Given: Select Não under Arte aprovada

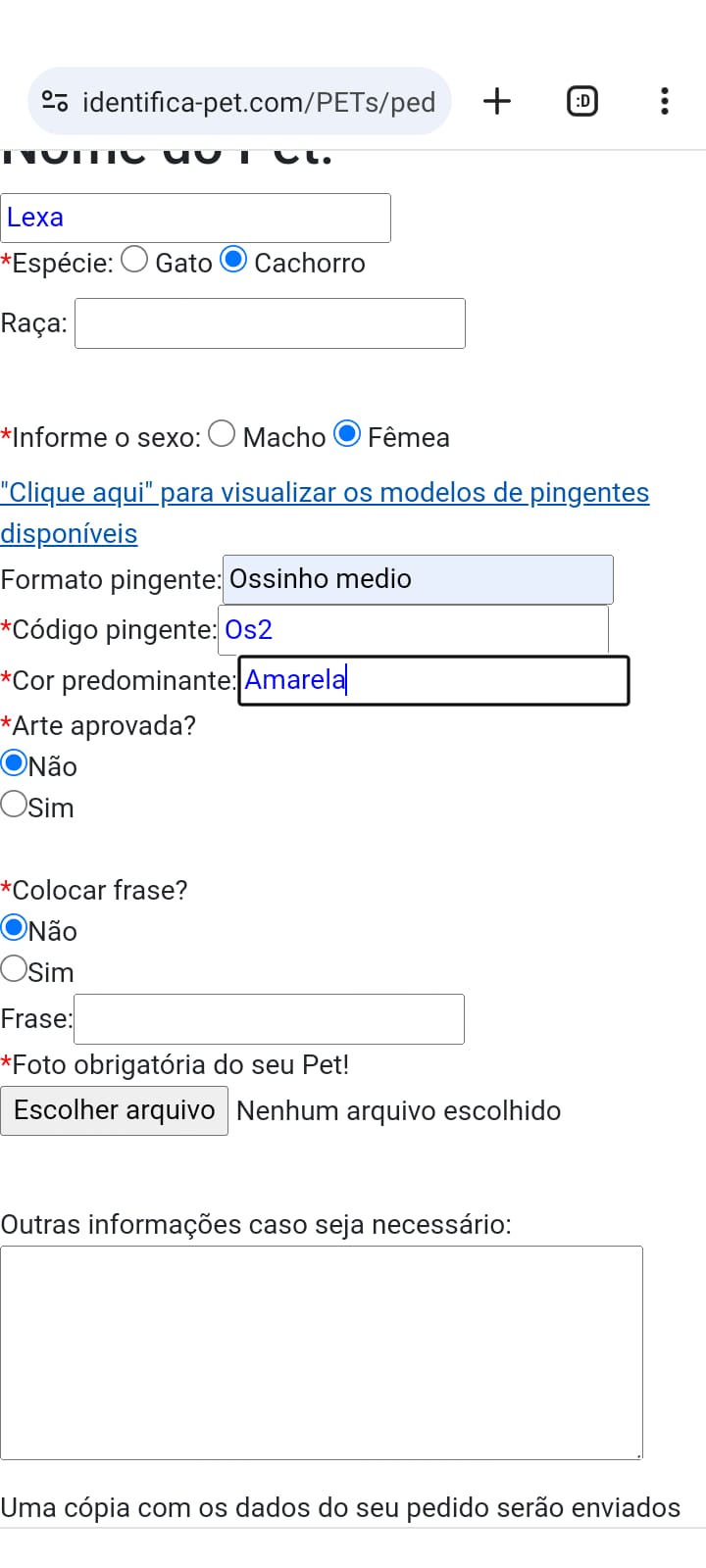Looking at the screenshot, I should pyautogui.click(x=14, y=762).
